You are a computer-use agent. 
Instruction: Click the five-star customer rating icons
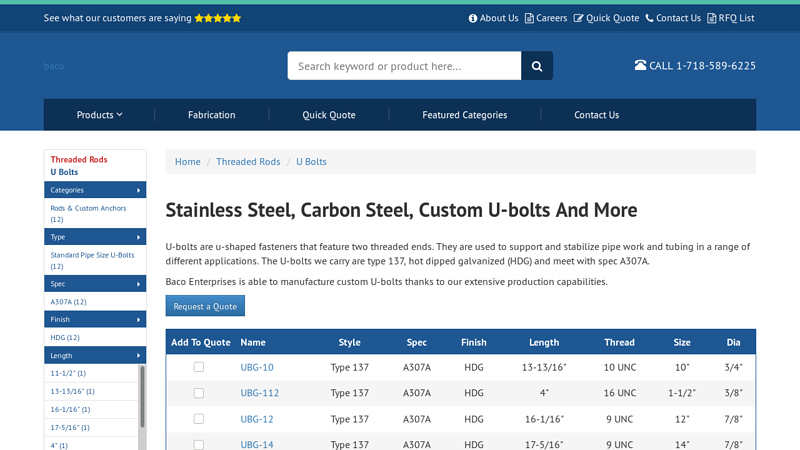coord(217,18)
